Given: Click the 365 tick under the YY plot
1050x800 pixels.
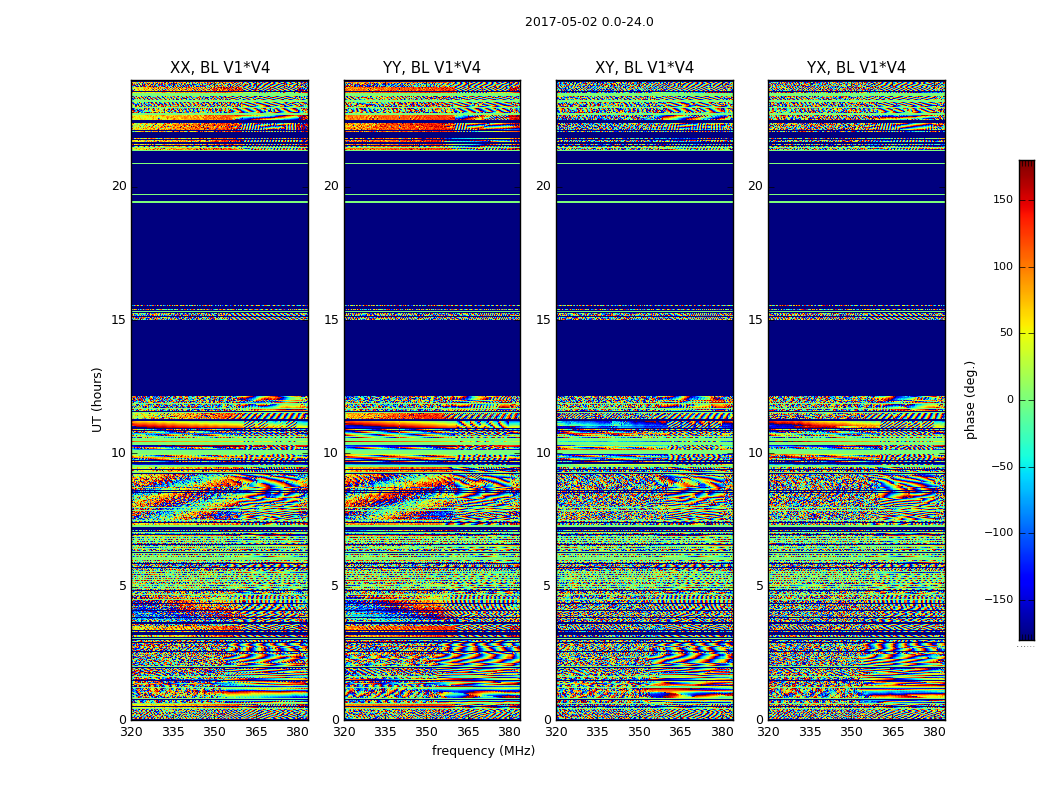Looking at the screenshot, I should [468, 732].
